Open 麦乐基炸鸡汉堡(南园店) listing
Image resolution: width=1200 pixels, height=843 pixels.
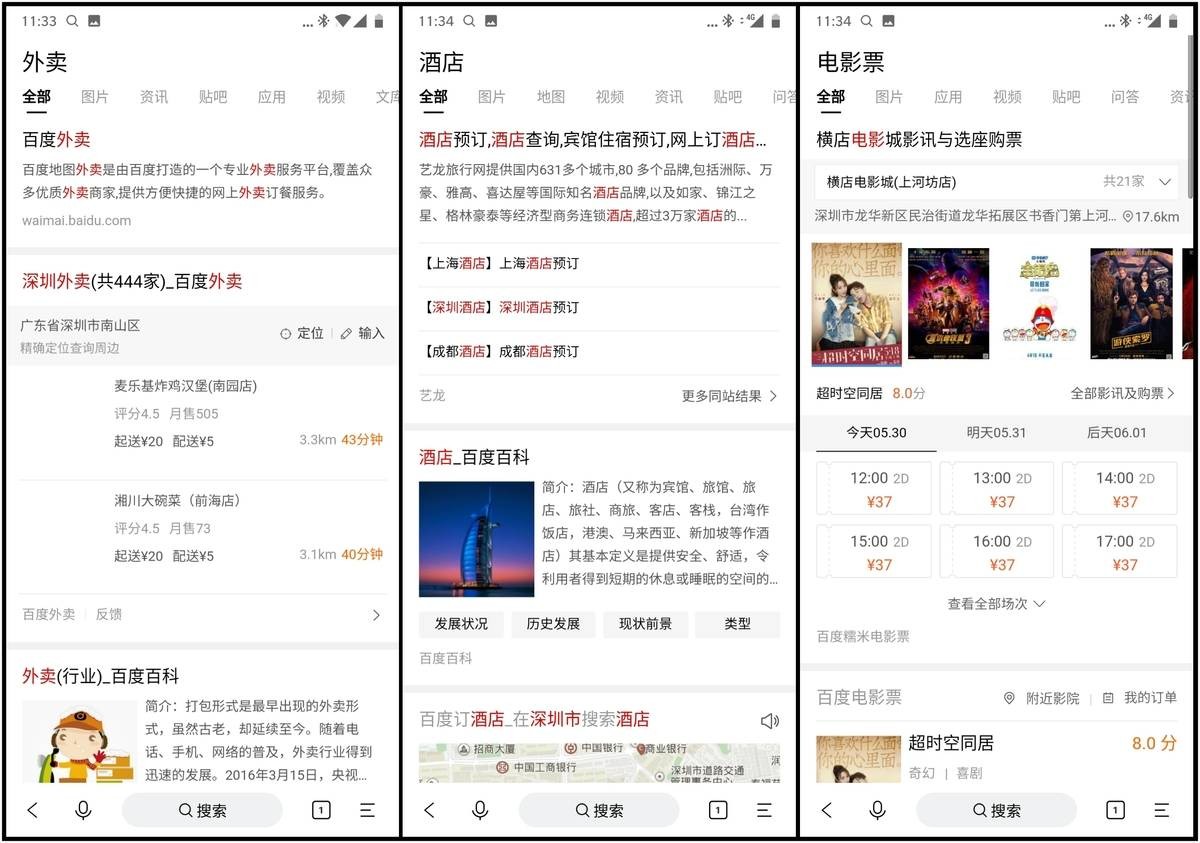point(203,413)
